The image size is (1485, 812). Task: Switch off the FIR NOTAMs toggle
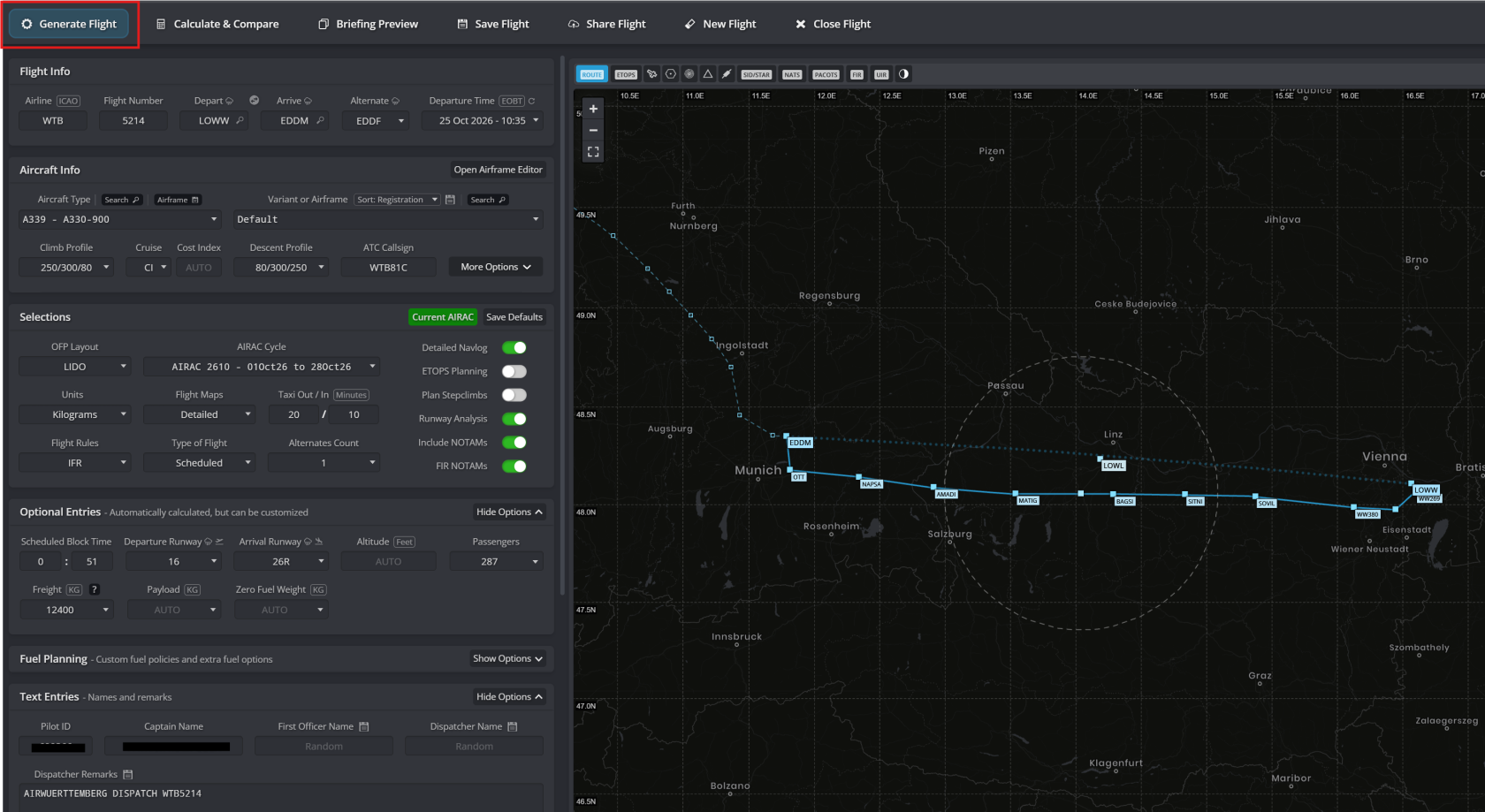514,466
